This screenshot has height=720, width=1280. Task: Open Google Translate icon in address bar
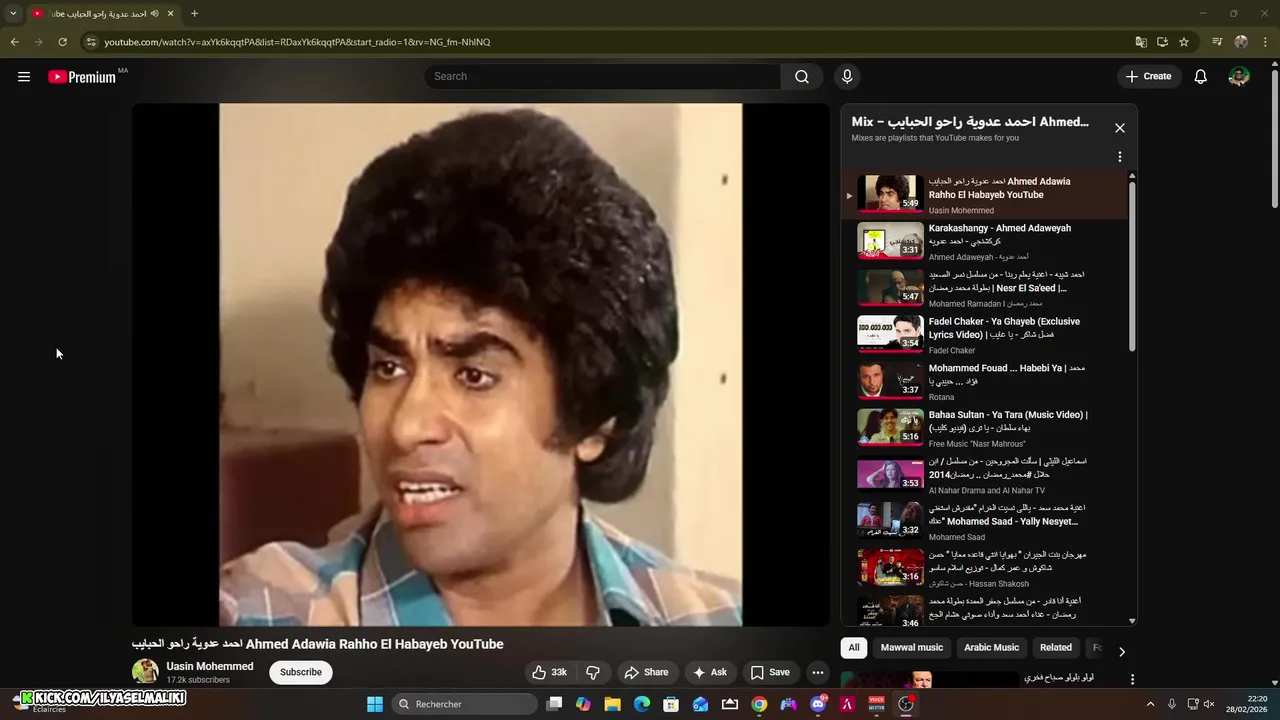(x=1141, y=42)
